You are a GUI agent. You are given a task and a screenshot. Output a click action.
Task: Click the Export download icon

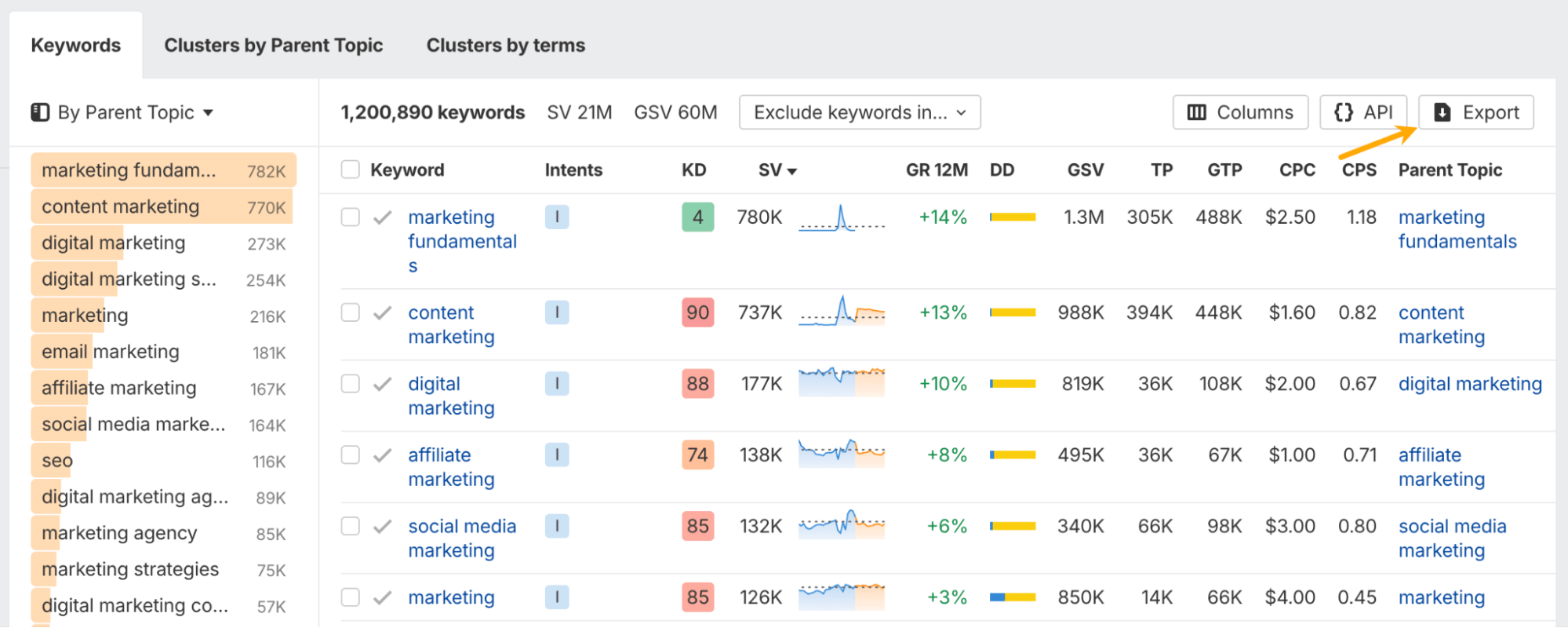(x=1442, y=112)
